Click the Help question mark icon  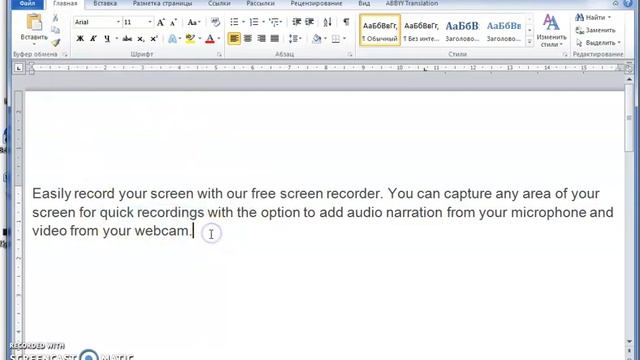(x=629, y=4)
